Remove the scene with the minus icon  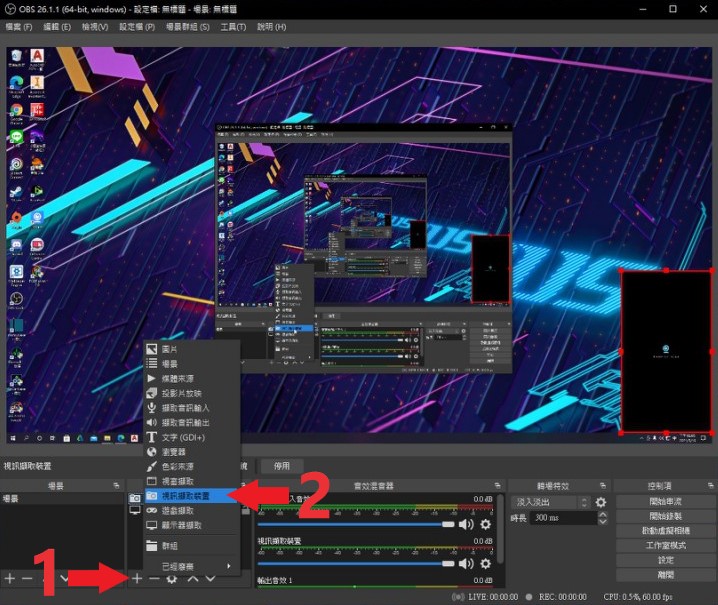click(27, 578)
